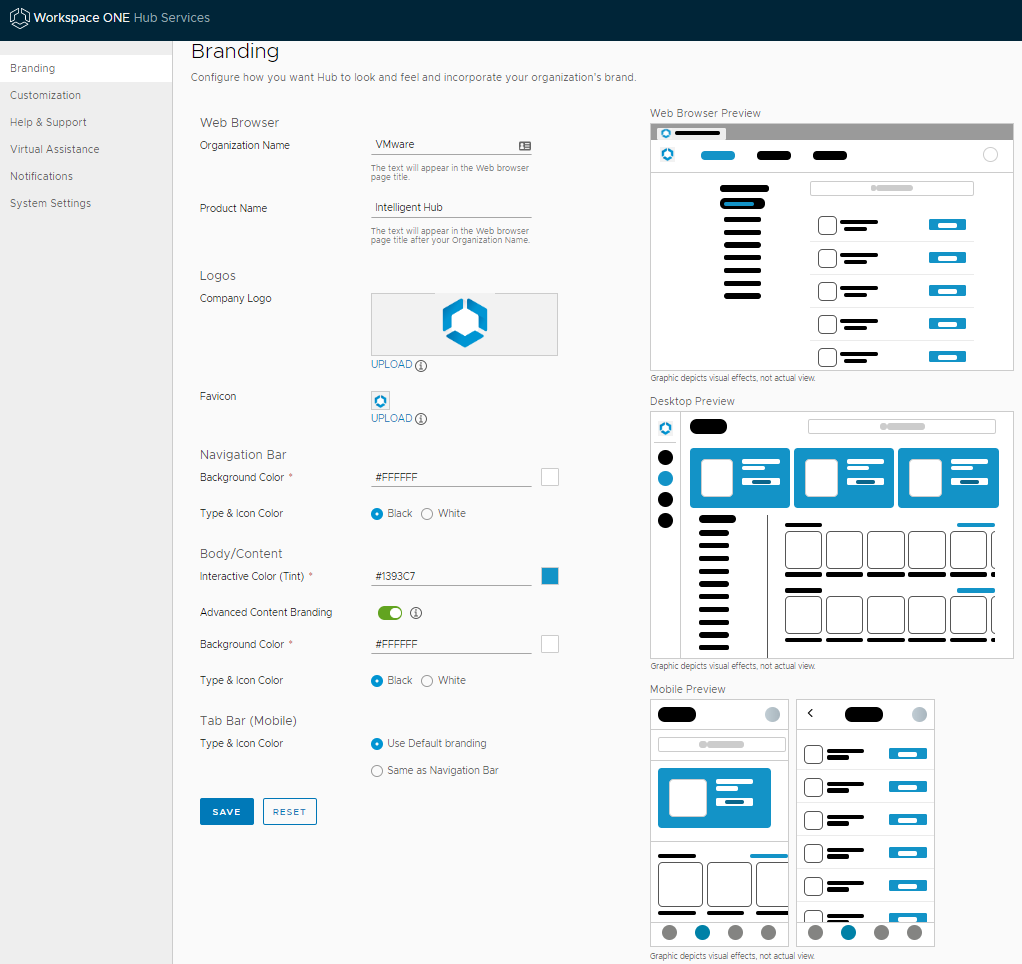Click the company logo hexagon image
This screenshot has width=1022, height=964.
point(465,323)
